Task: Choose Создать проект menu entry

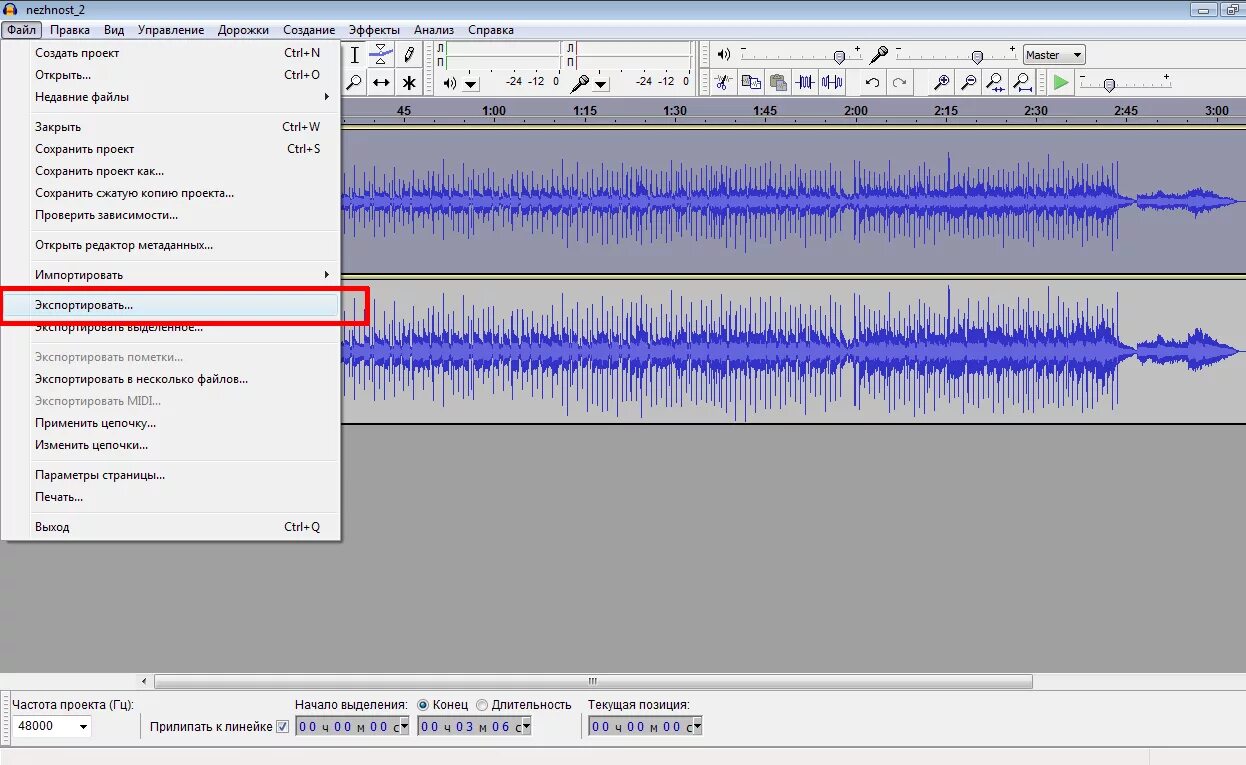Action: (x=171, y=53)
